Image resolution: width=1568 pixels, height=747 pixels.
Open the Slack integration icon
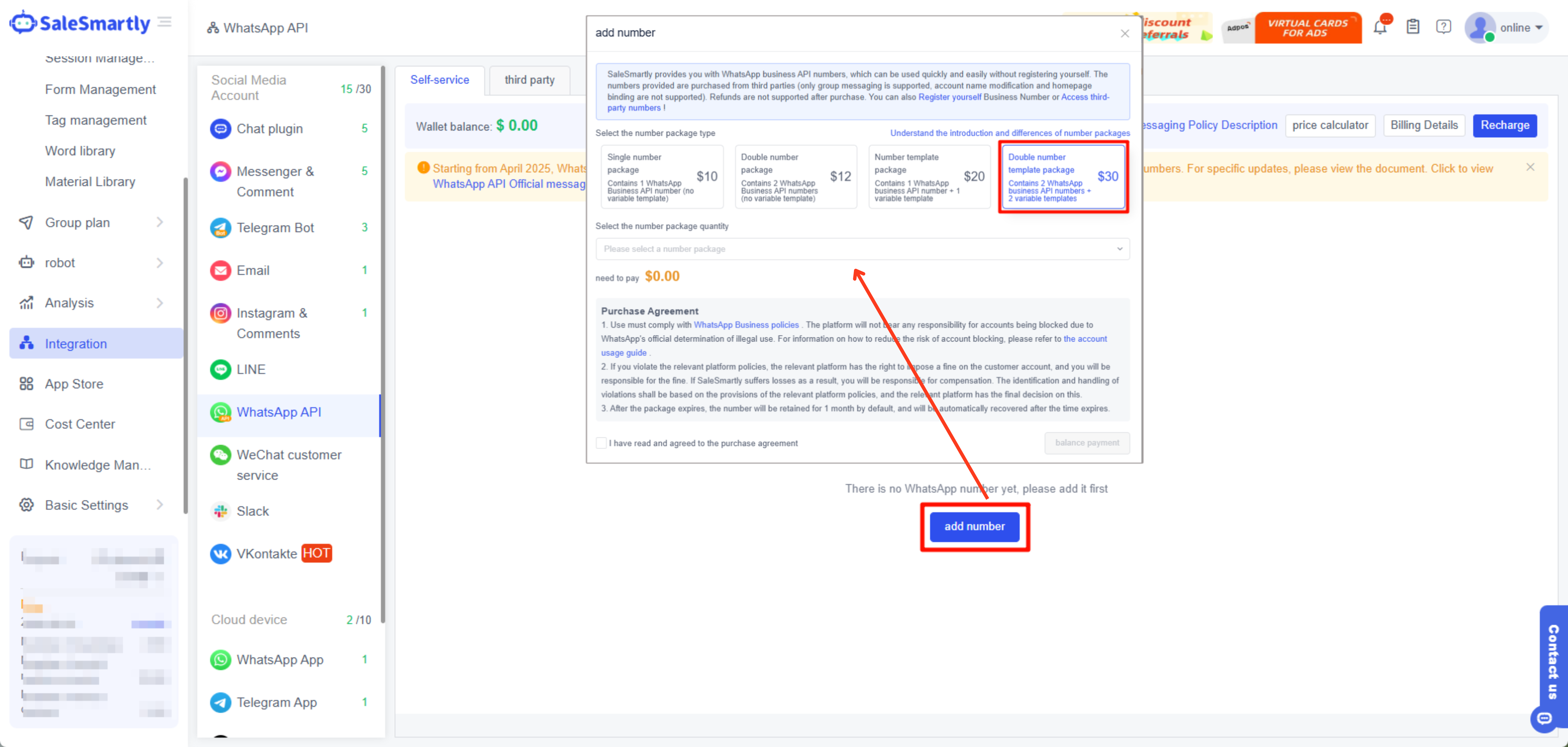click(x=220, y=511)
